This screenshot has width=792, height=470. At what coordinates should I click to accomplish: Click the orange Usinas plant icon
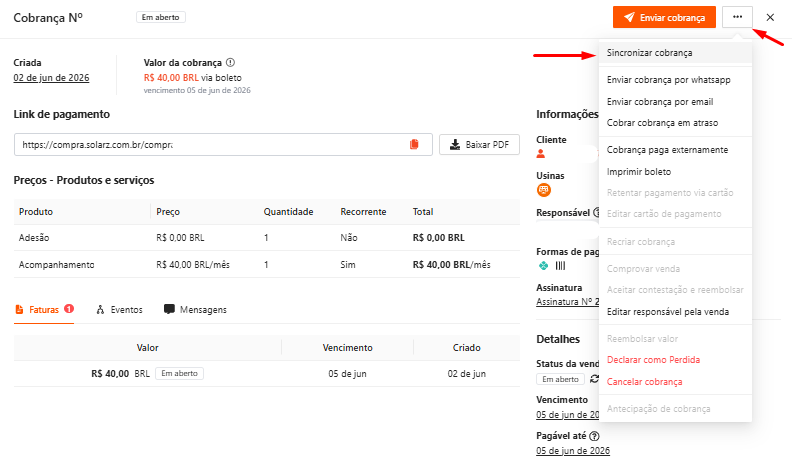pyautogui.click(x=543, y=190)
